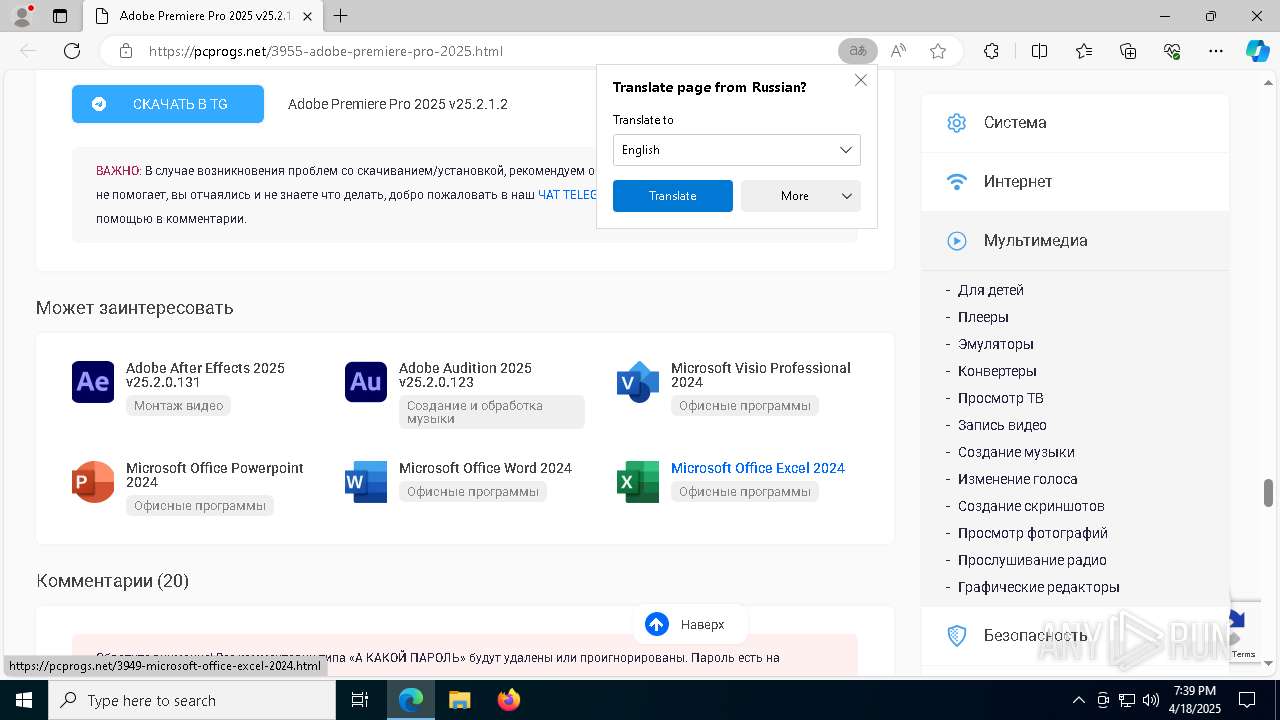Select the Графические редакторы category

tap(1039, 587)
